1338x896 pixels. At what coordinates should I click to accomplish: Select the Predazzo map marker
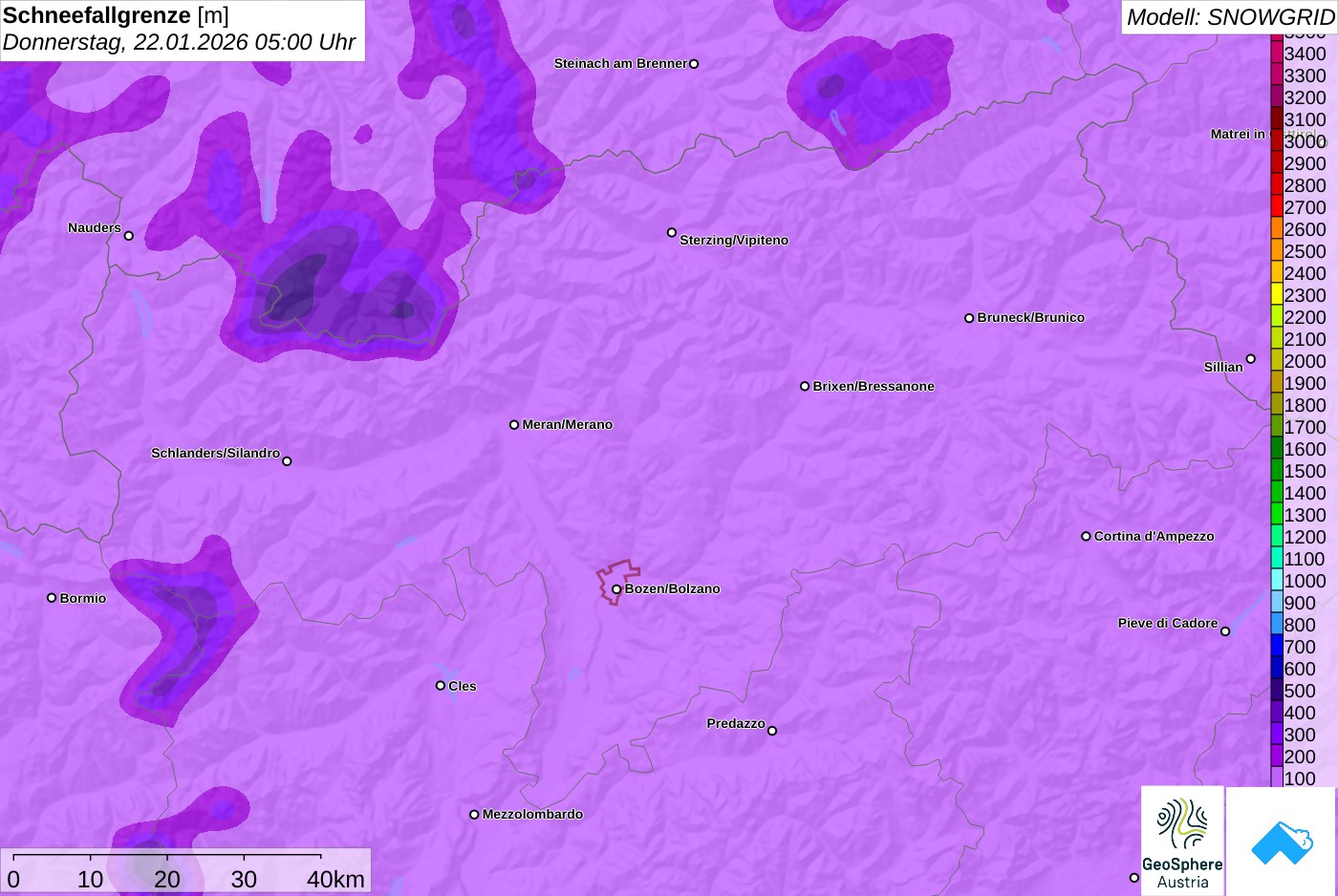click(772, 731)
